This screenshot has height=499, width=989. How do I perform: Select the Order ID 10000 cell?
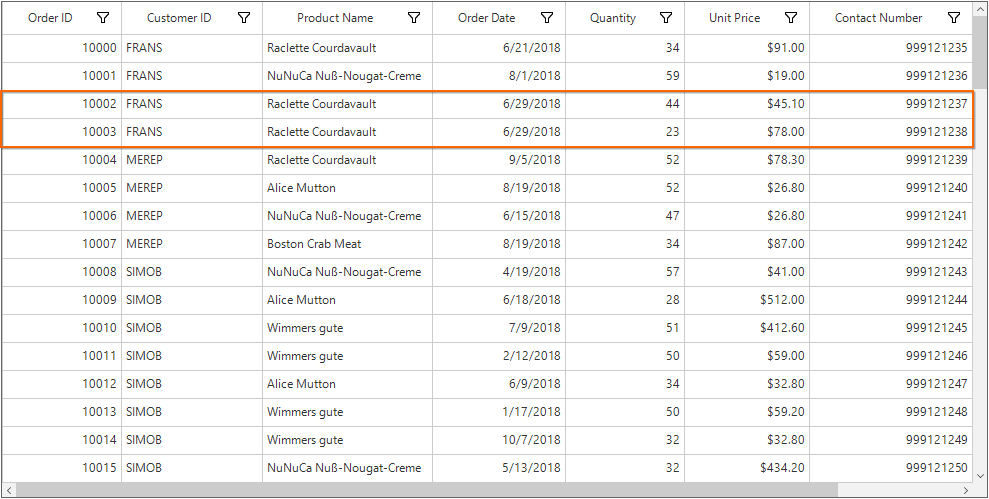(61, 48)
